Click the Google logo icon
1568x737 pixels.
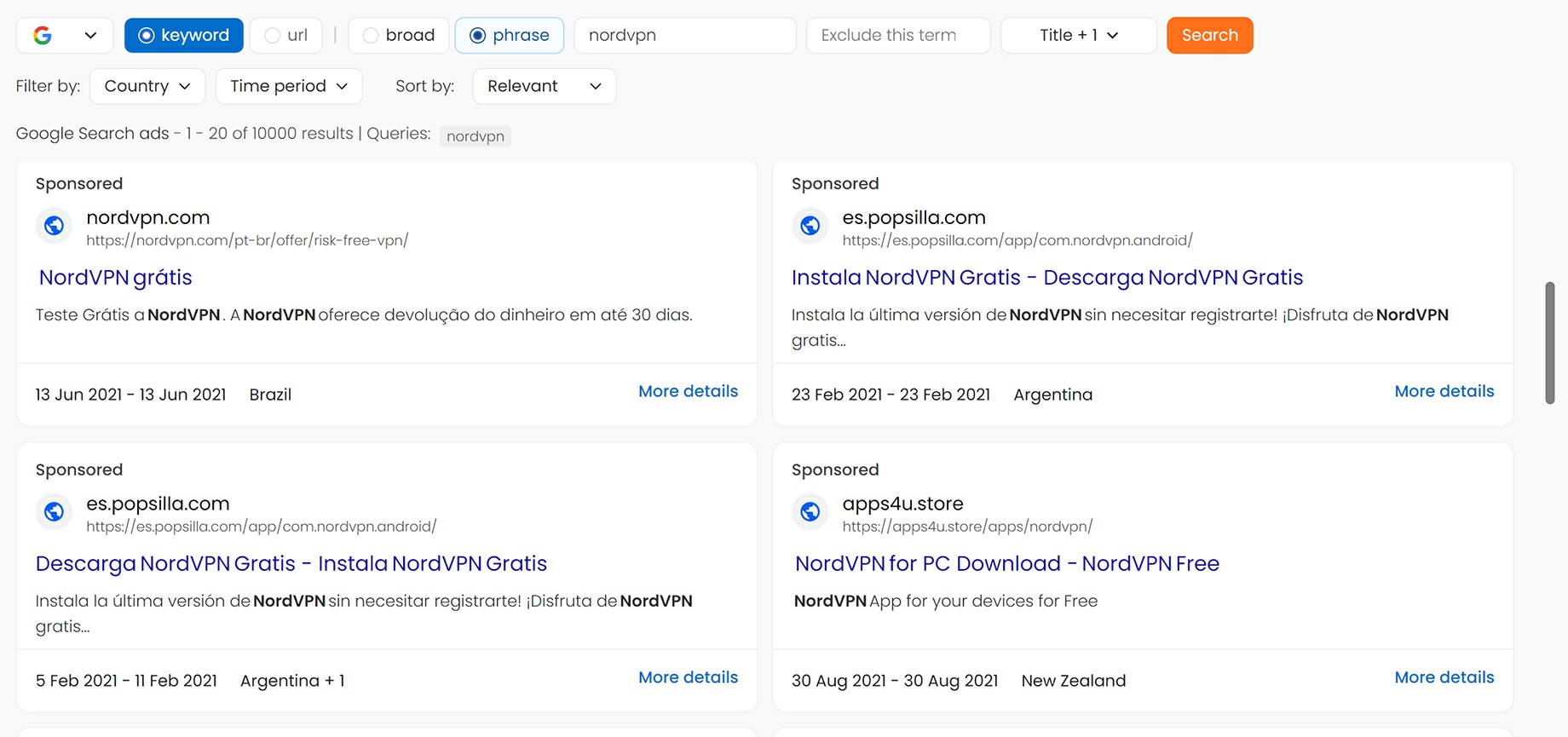(x=43, y=36)
